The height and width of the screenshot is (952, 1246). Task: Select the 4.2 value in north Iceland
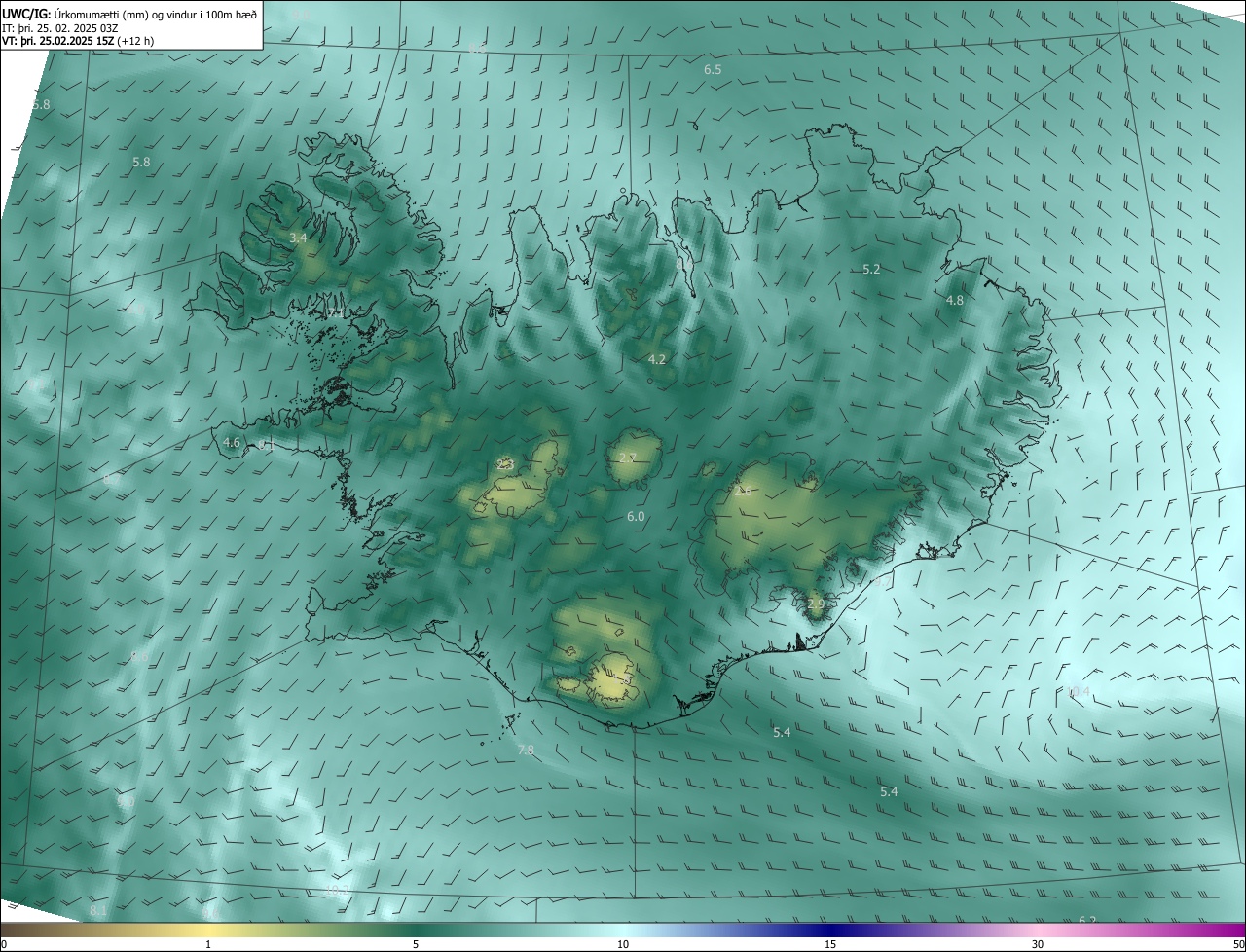point(657,359)
